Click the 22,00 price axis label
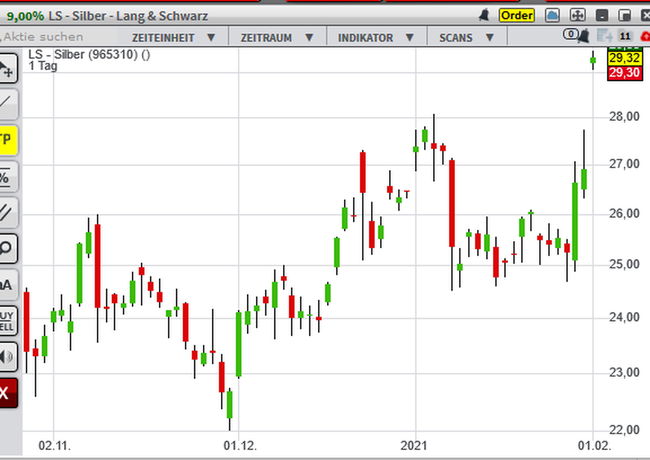Image resolution: width=650 pixels, height=460 pixels. (624, 430)
